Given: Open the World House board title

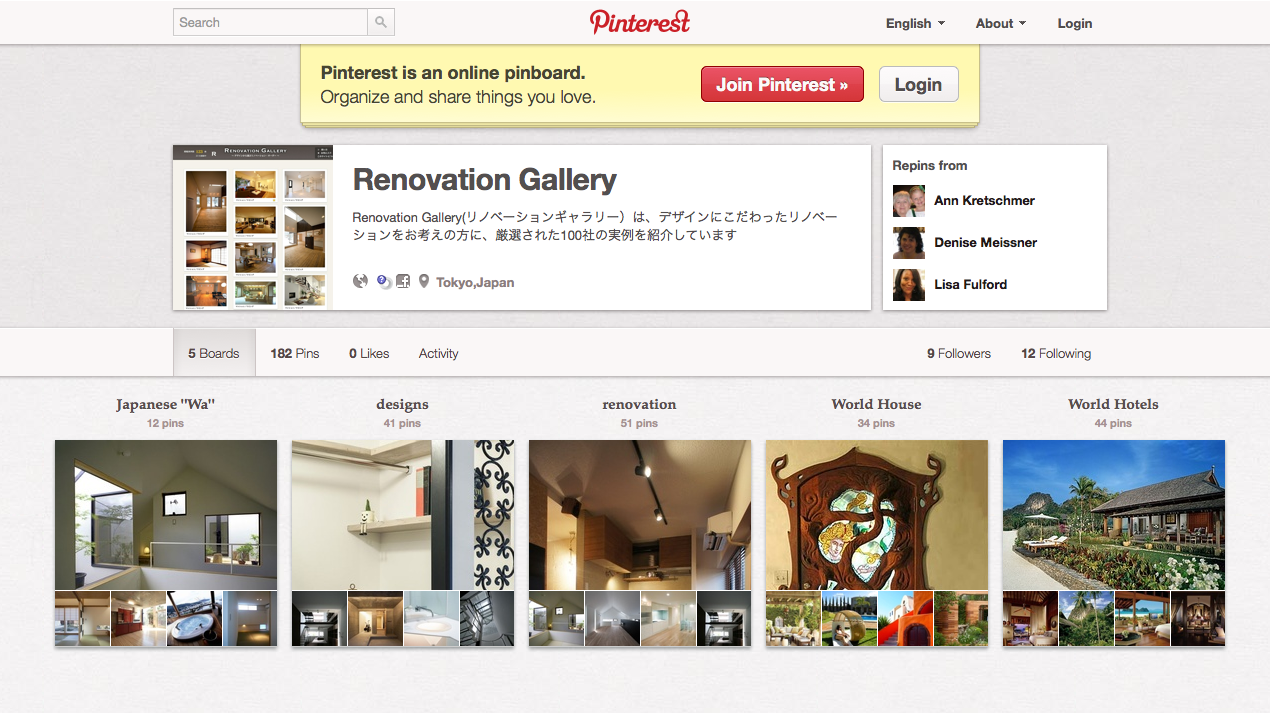Looking at the screenshot, I should tap(876, 404).
